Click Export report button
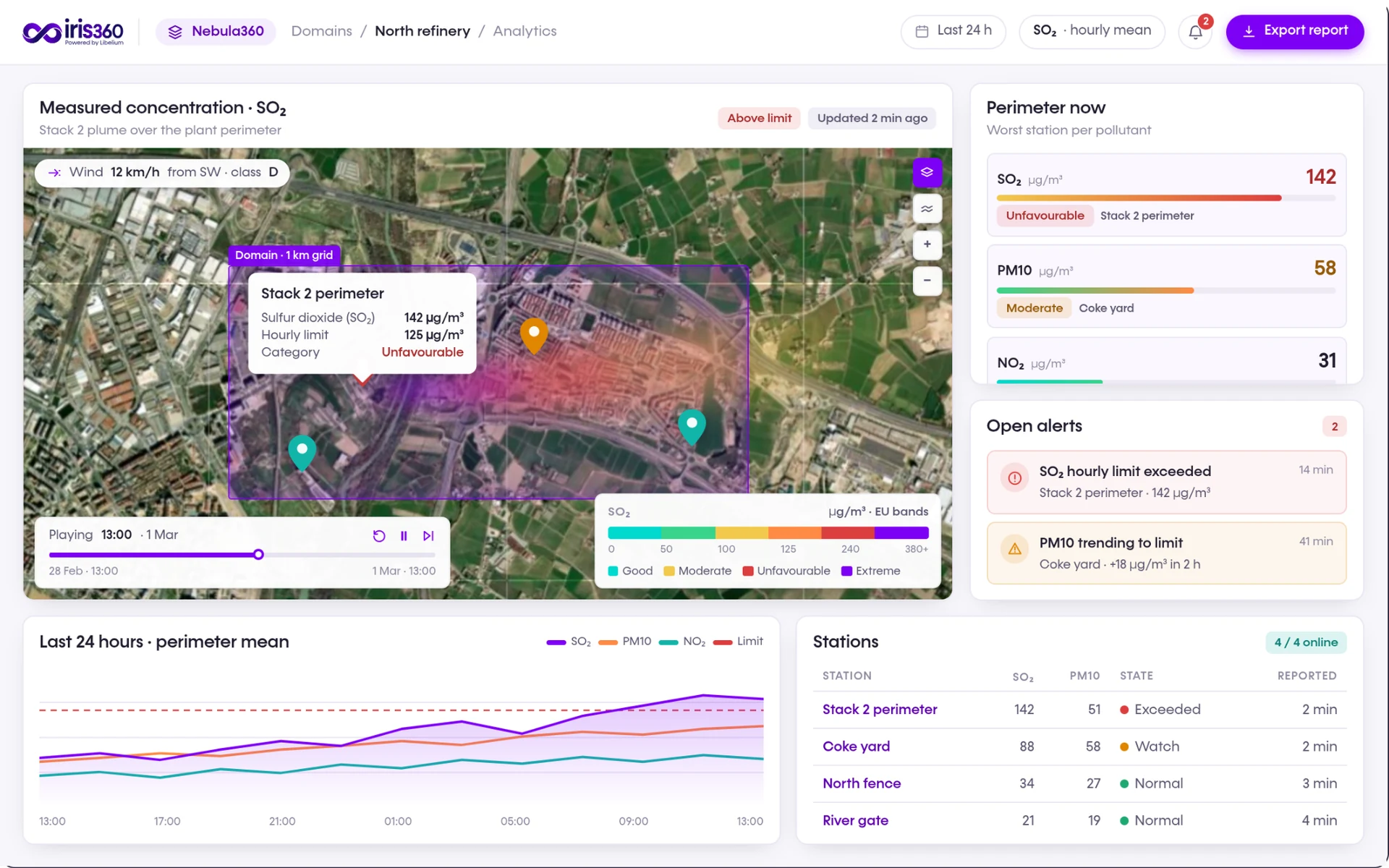The width and height of the screenshot is (1389, 868). pyautogui.click(x=1294, y=31)
